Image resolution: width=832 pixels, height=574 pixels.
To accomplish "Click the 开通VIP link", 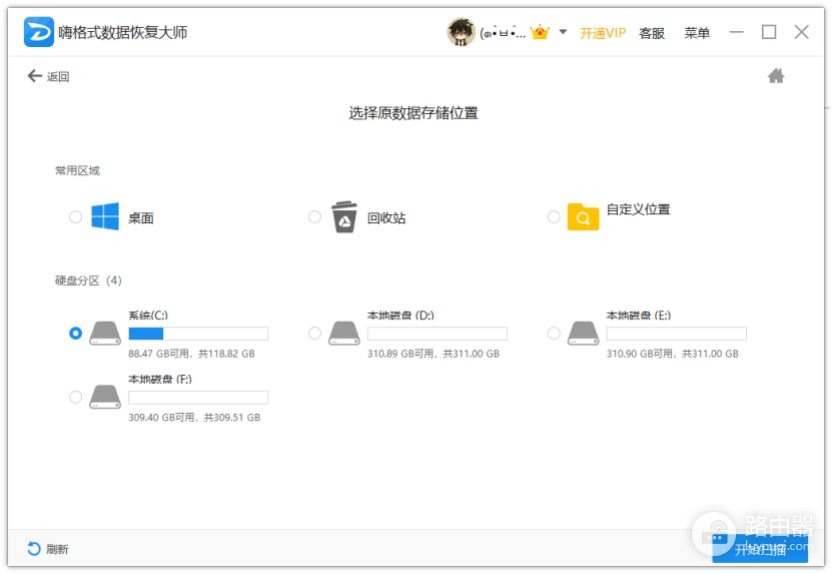I will [x=602, y=33].
